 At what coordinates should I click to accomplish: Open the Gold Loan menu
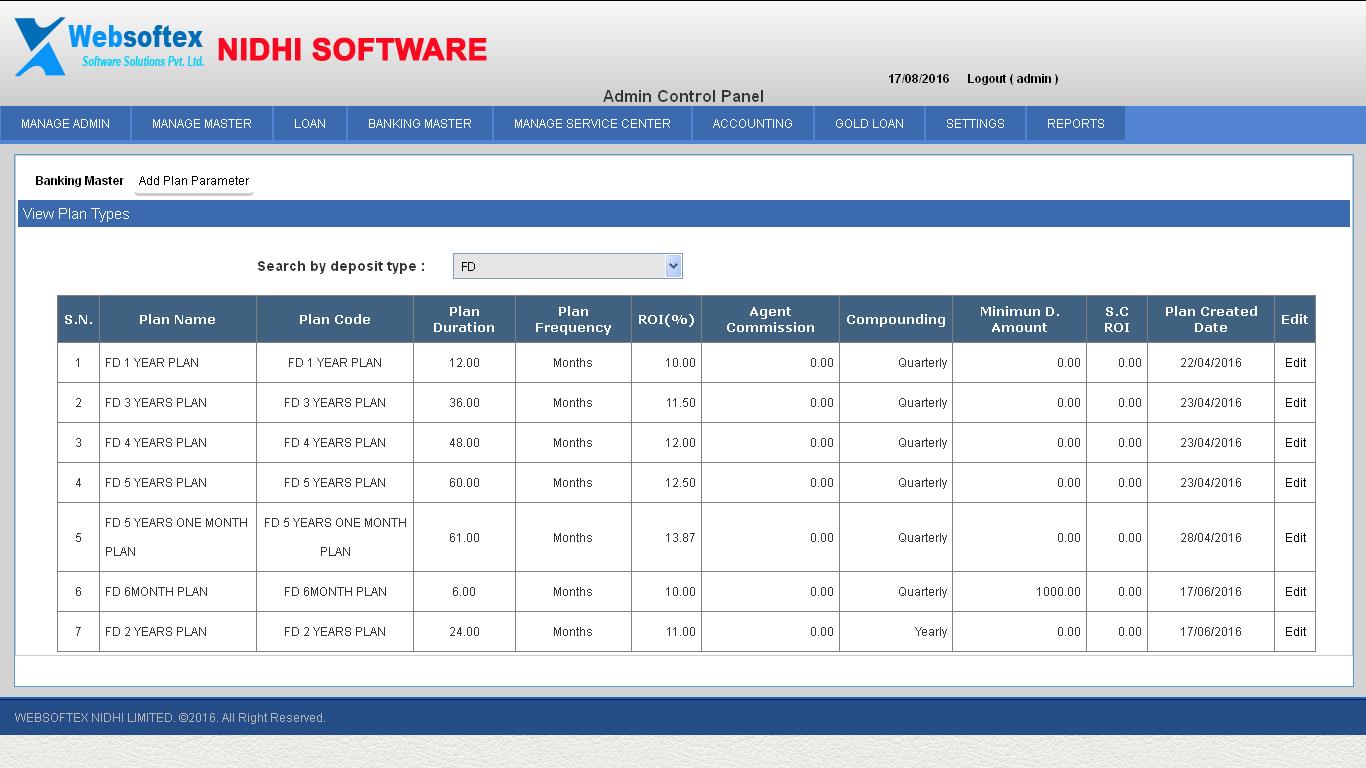(x=869, y=123)
